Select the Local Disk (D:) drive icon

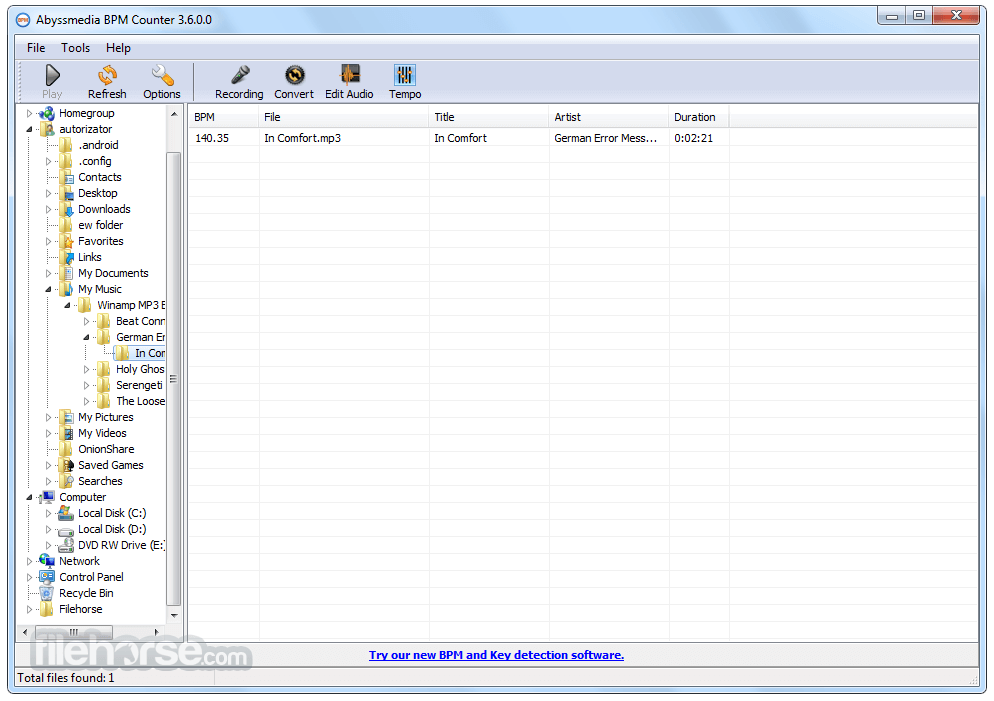[x=65, y=530]
